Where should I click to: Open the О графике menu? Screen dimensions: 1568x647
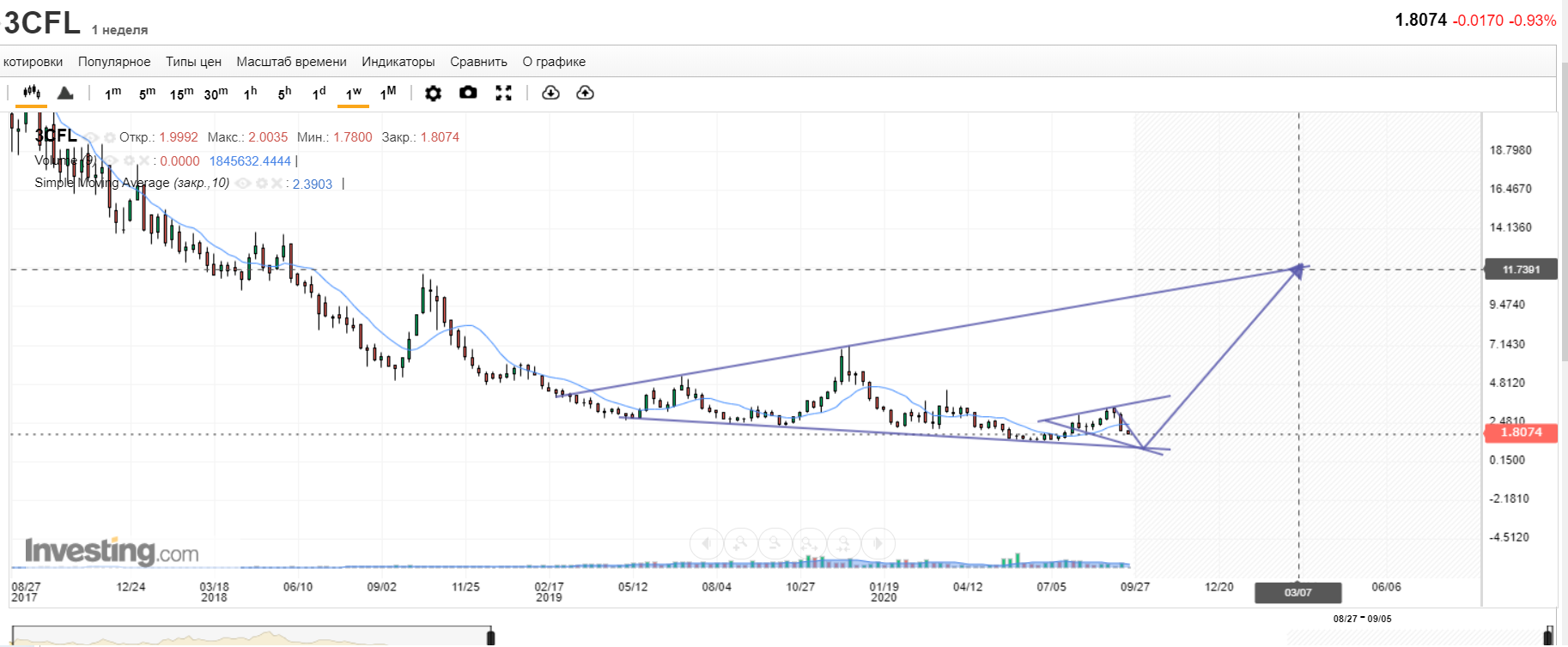[554, 62]
